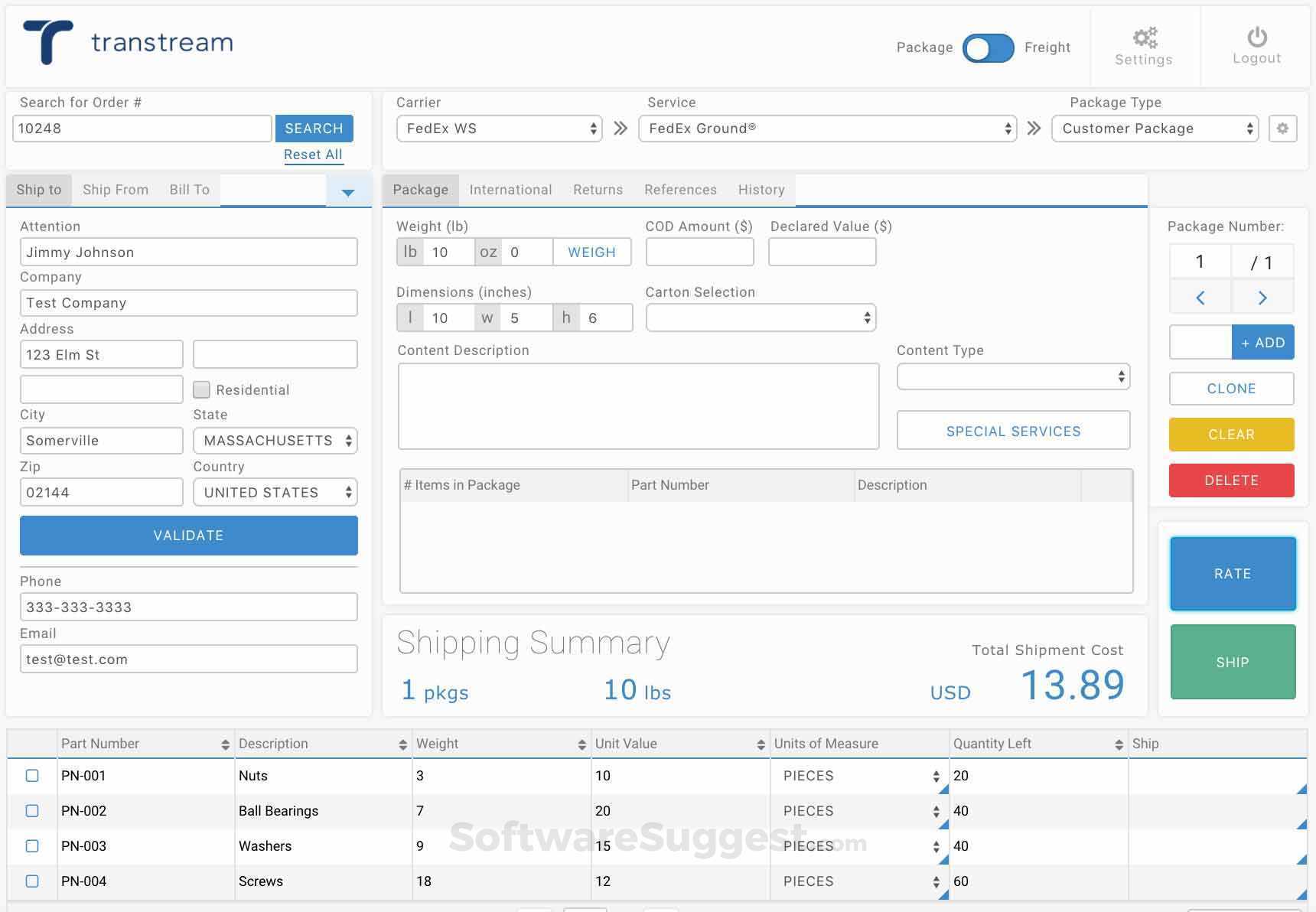Open the State dropdown showing MASSACHUSETTS
Screen dimensions: 1316x912
(274, 440)
